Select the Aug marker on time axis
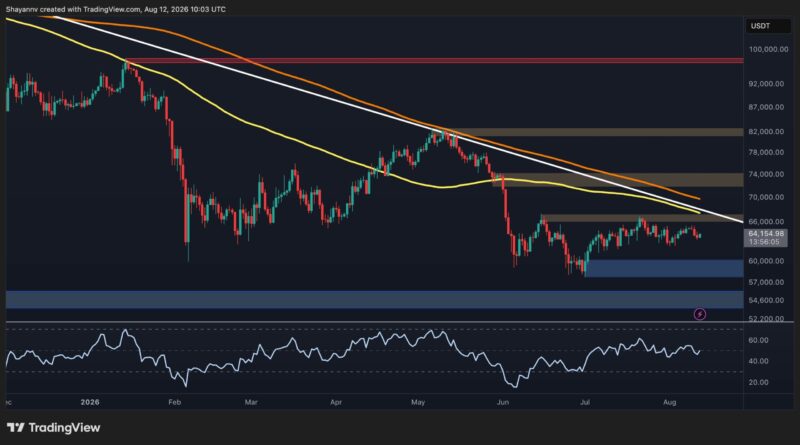Viewport: 800px width, 445px height. click(669, 402)
